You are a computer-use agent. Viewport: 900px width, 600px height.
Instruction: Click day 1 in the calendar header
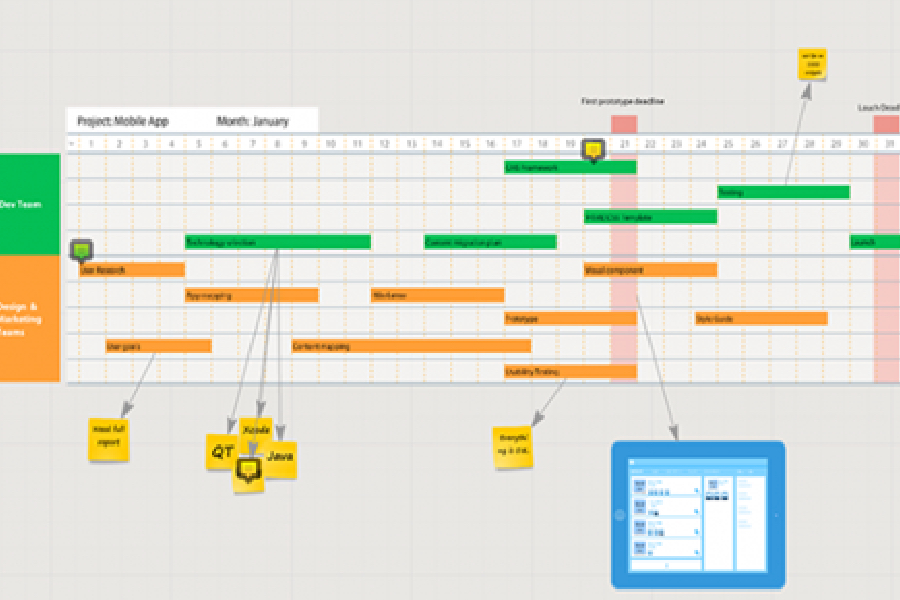tap(92, 144)
